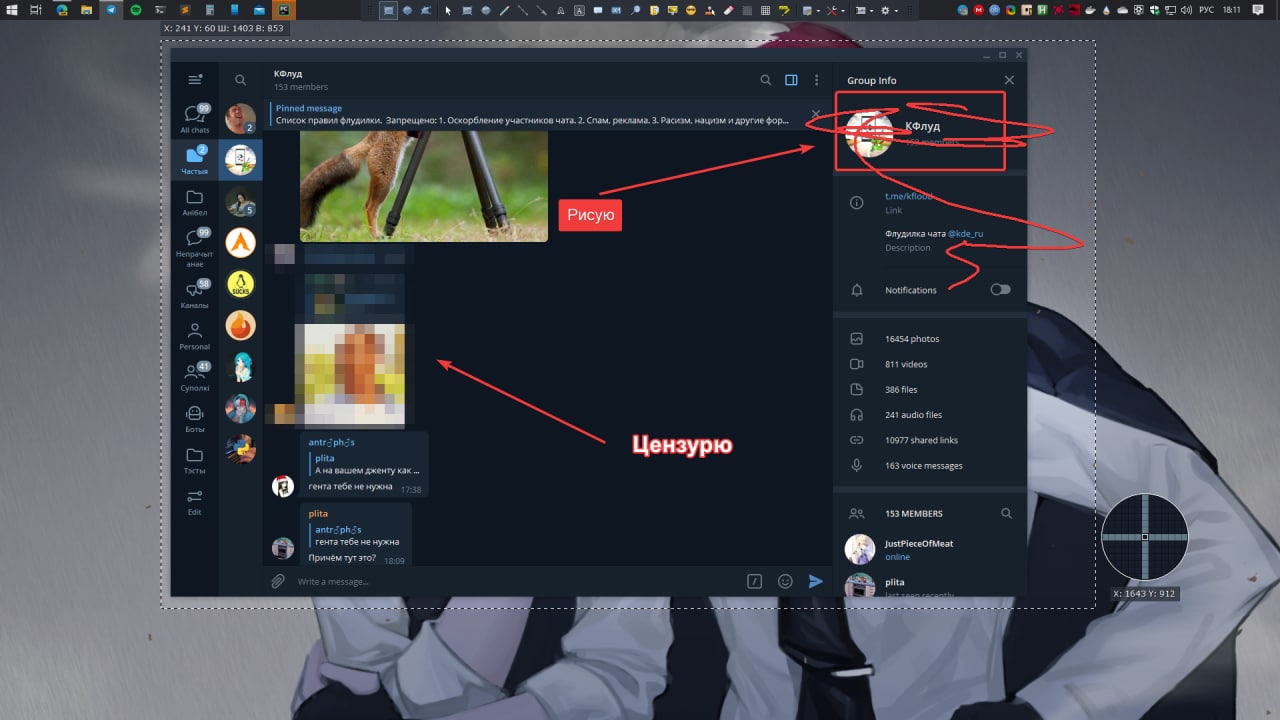
Task: Open the 18:11 clock in system tray
Action: [x=1231, y=10]
